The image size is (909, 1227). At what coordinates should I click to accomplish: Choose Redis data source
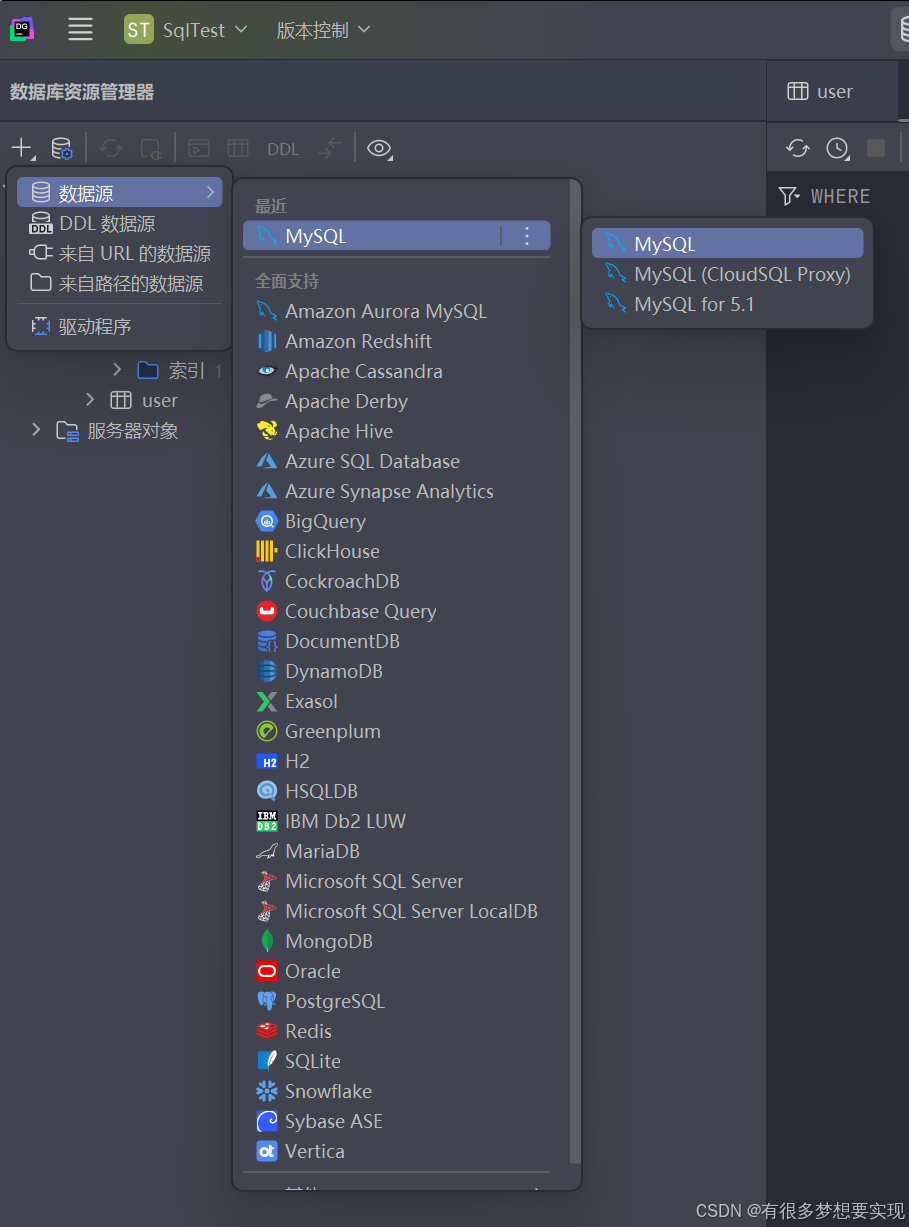coord(396,1031)
